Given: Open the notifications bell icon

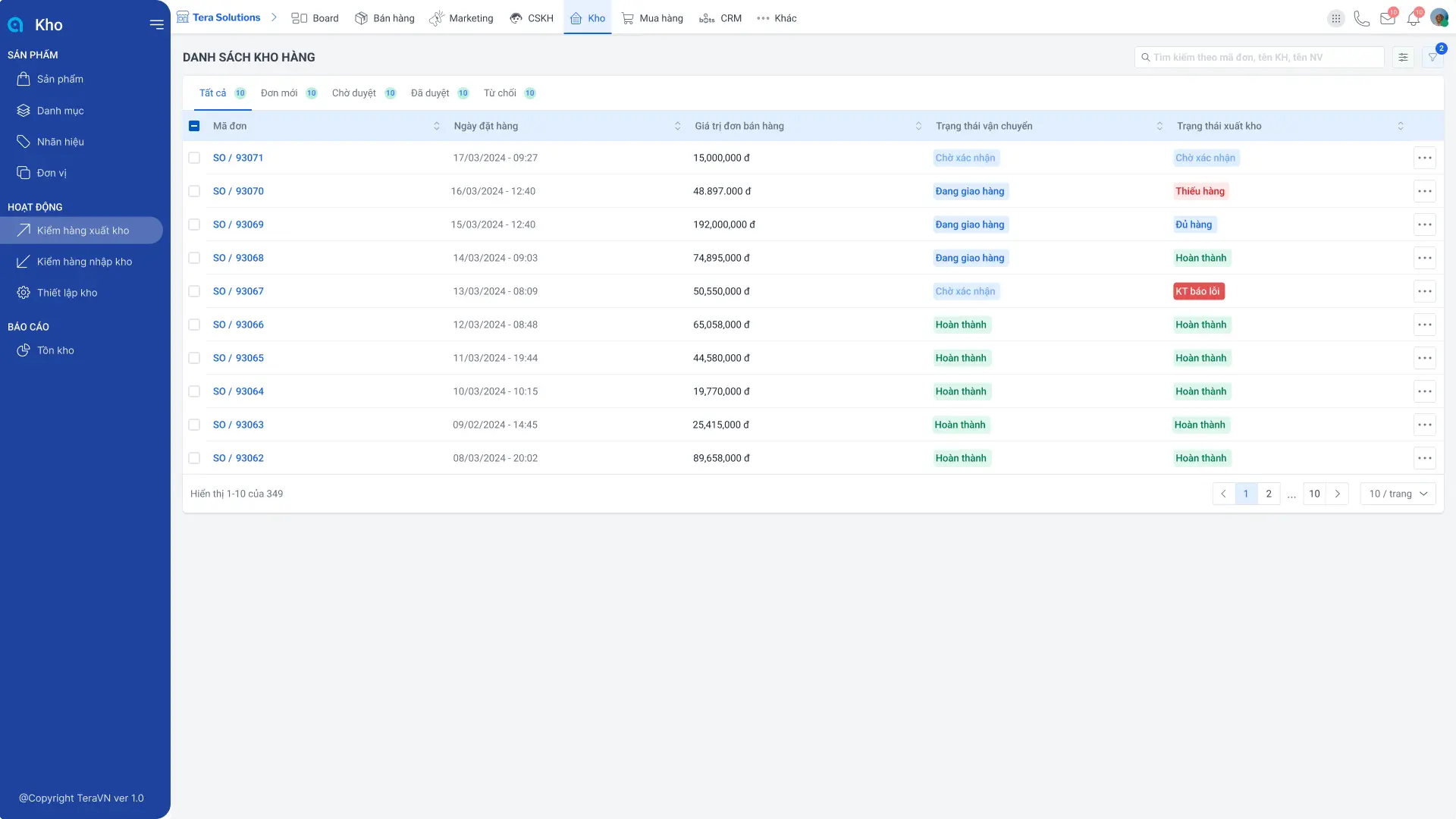Looking at the screenshot, I should 1414,18.
